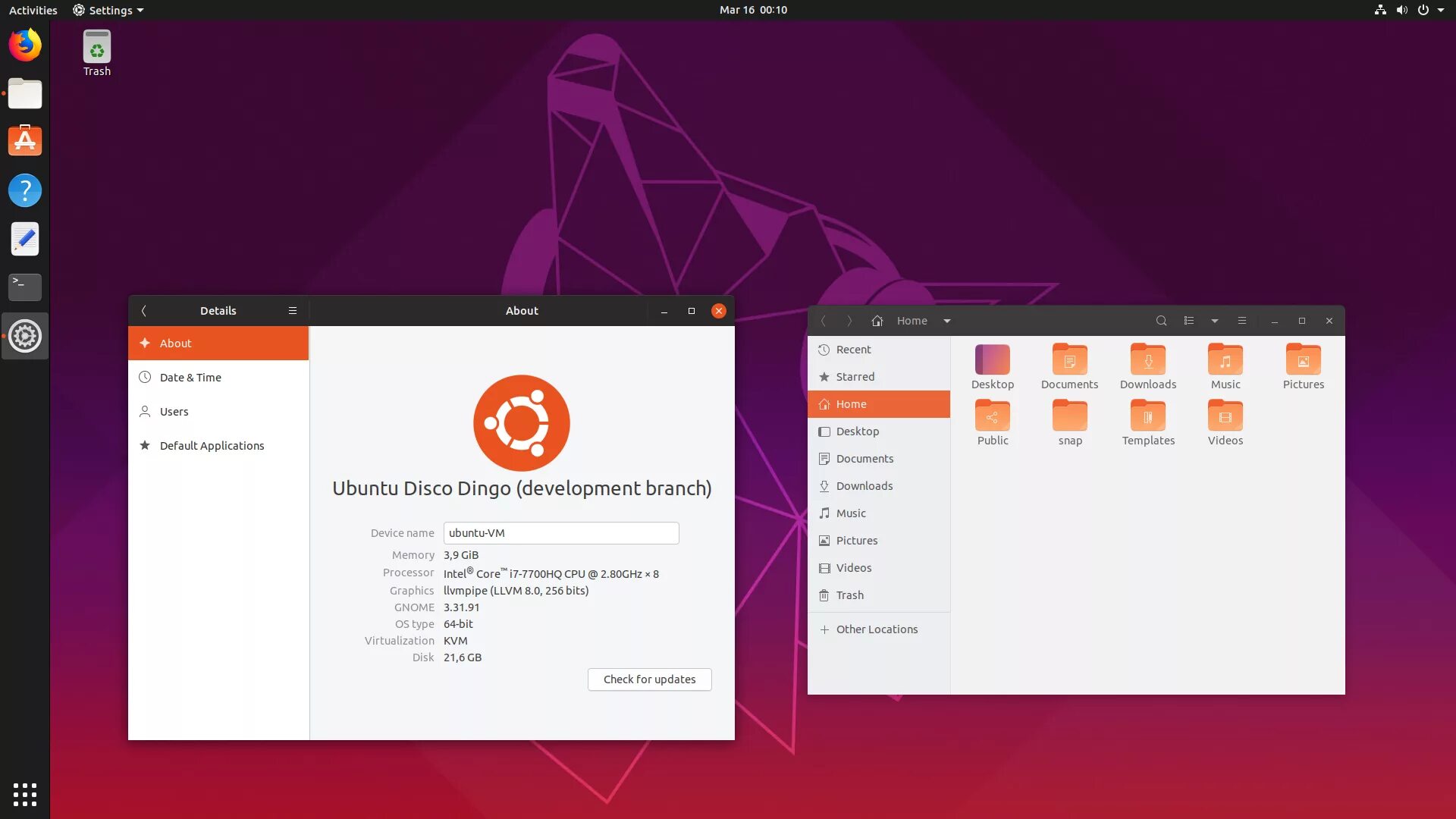Screen dimensions: 1456x819
Task: Select Date & Time in Details sidebar
Action: (190, 378)
